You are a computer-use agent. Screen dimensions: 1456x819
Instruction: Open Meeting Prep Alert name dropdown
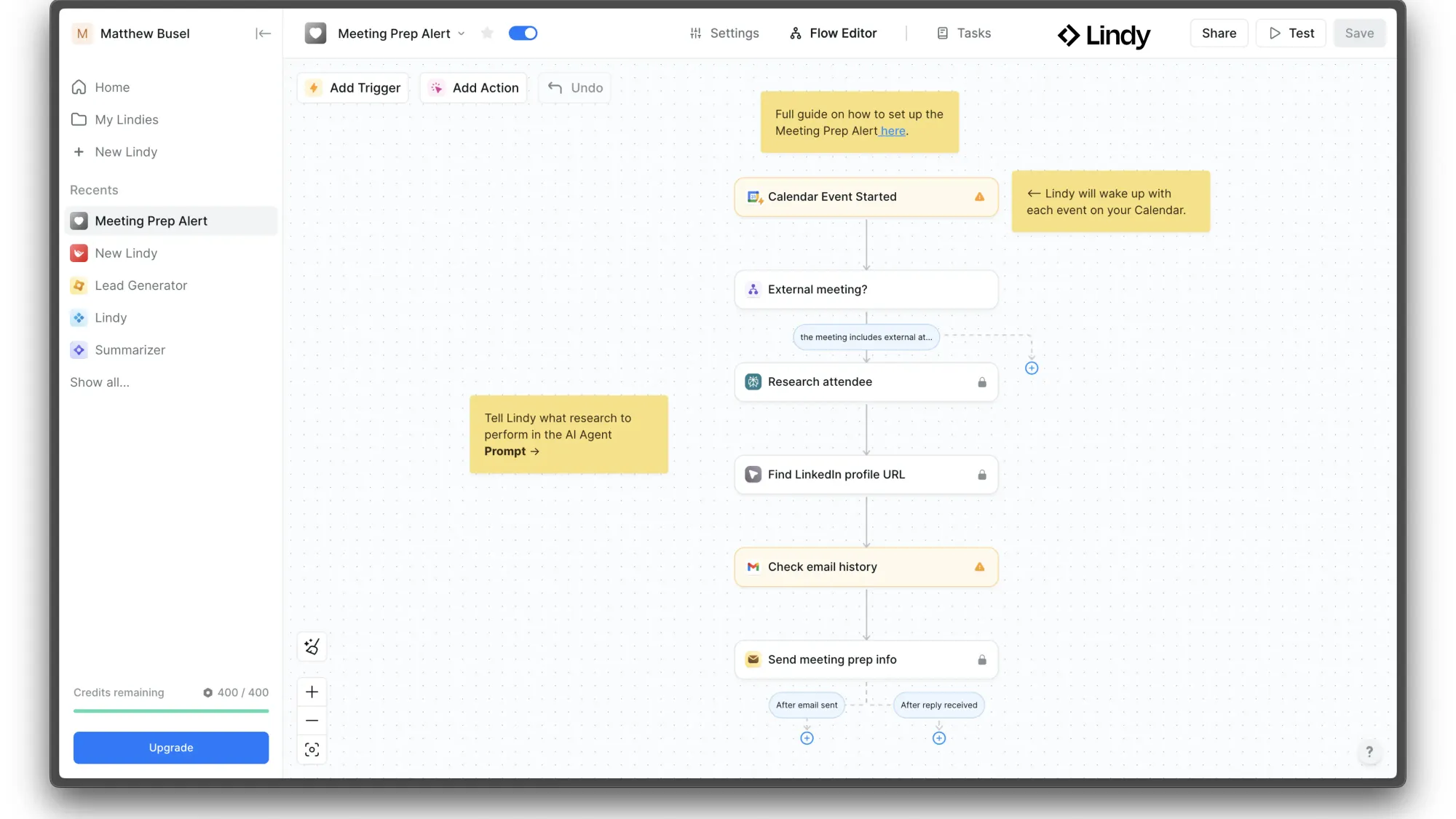point(462,33)
